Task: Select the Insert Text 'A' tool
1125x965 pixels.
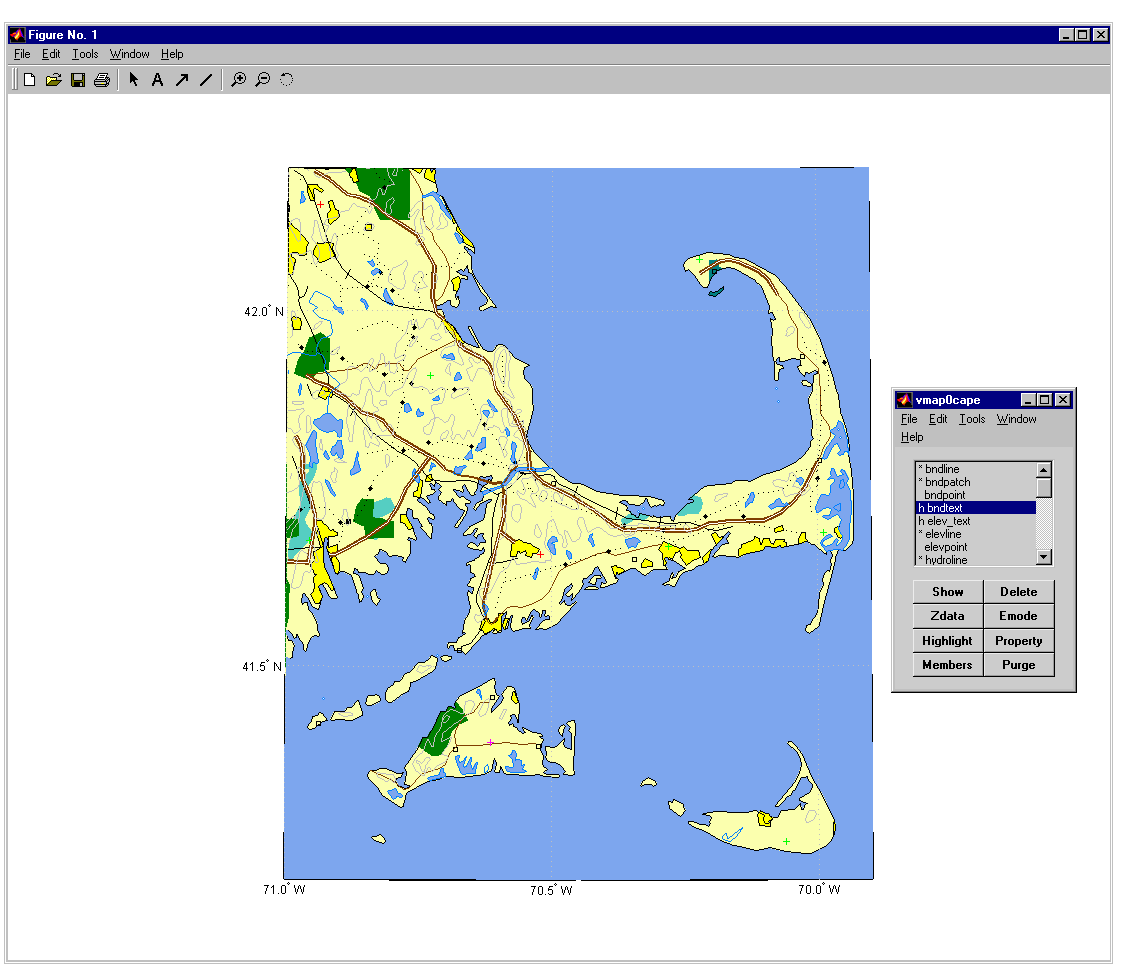Action: (157, 80)
